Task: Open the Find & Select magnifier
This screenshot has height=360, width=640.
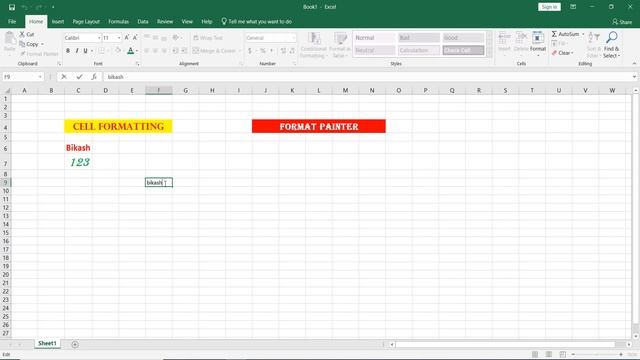Action: pyautogui.click(x=611, y=44)
